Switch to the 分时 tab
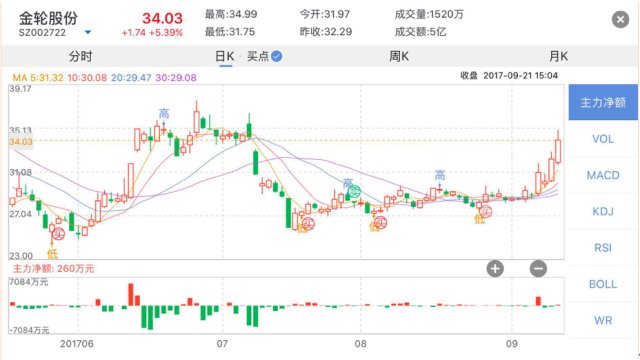The width and height of the screenshot is (640, 360). pos(80,56)
